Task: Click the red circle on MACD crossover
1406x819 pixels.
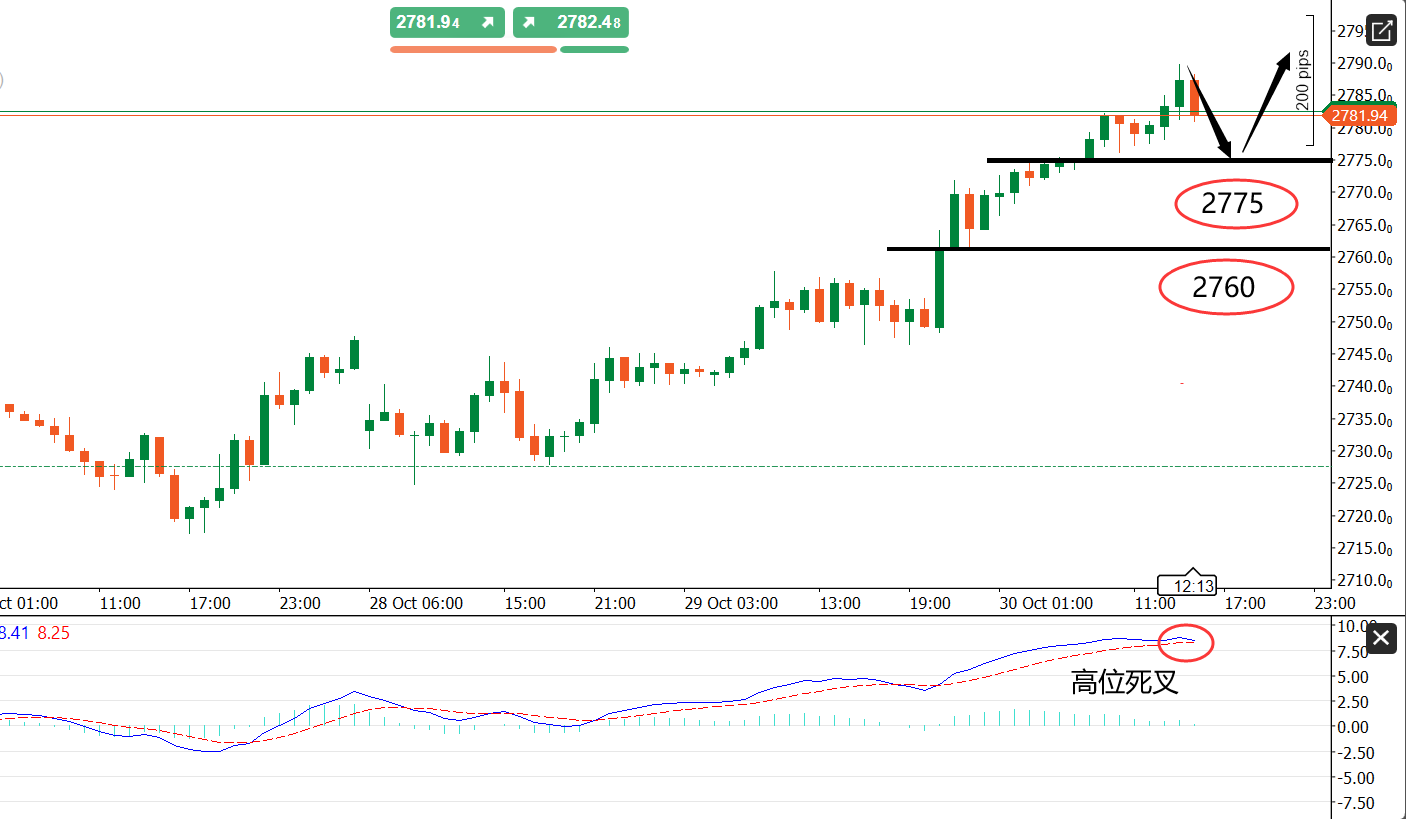Action: pos(1186,641)
